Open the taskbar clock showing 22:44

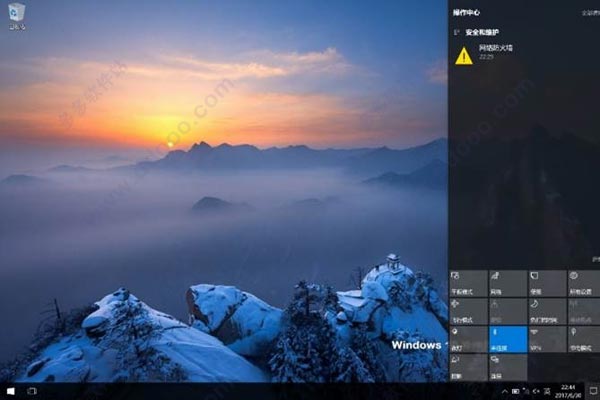568,391
